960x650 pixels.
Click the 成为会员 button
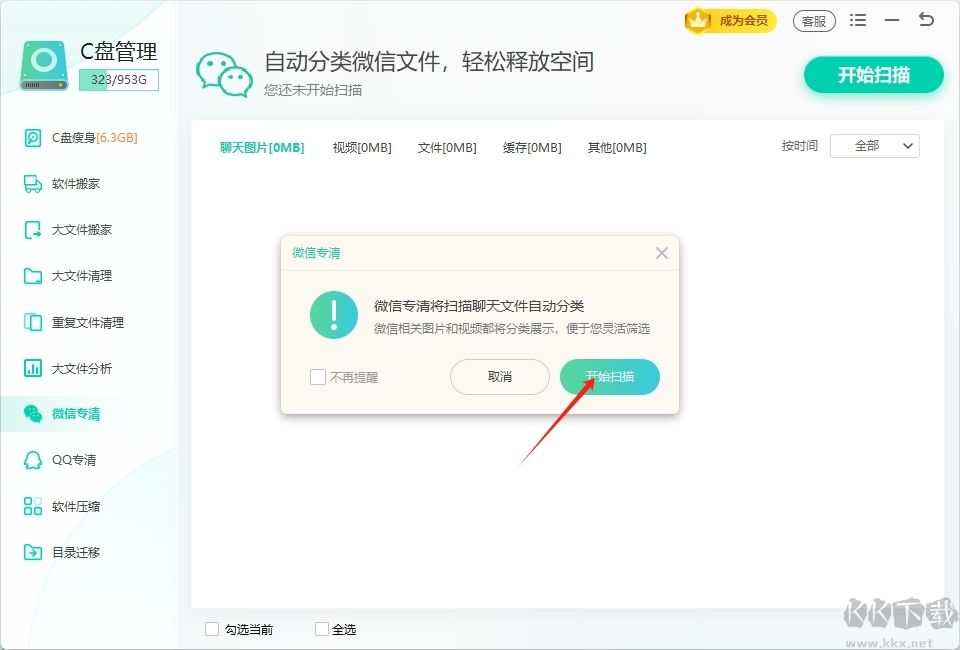point(730,21)
